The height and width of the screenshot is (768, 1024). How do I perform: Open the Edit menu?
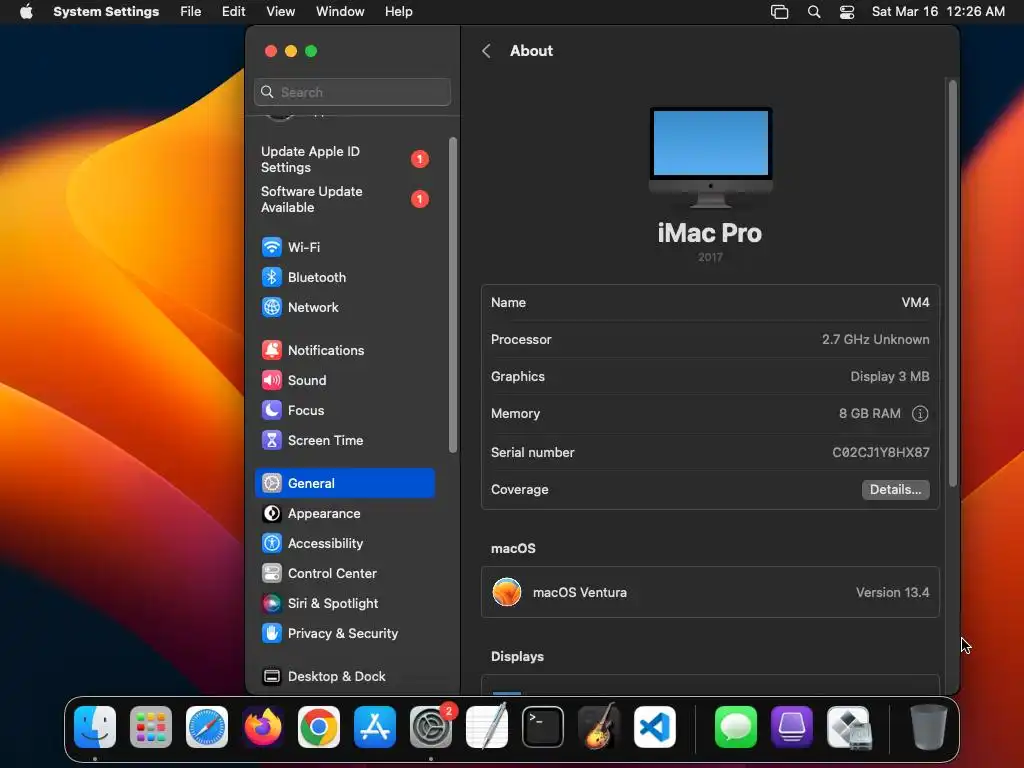(x=233, y=12)
